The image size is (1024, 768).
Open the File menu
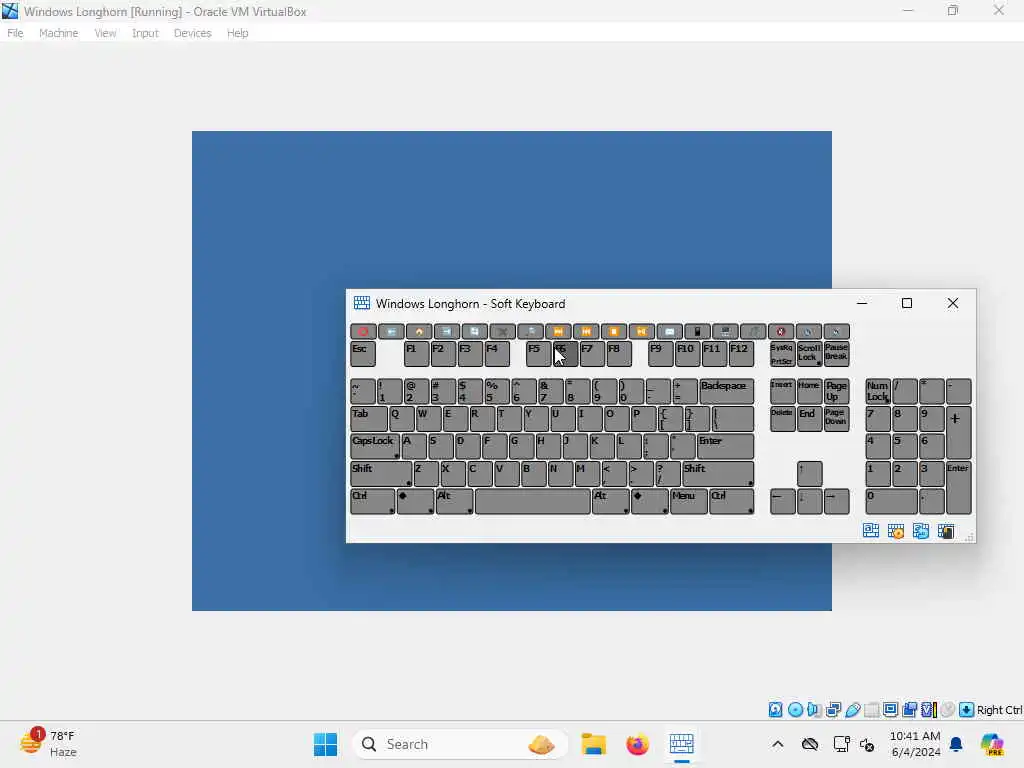click(15, 33)
